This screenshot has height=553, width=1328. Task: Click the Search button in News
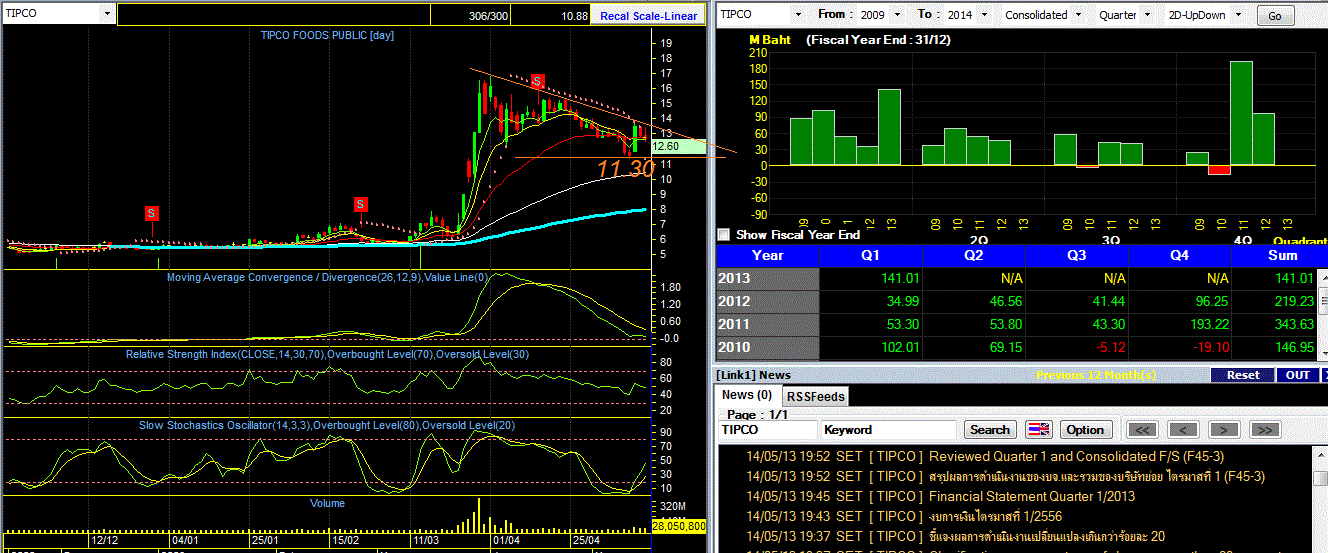tap(990, 430)
